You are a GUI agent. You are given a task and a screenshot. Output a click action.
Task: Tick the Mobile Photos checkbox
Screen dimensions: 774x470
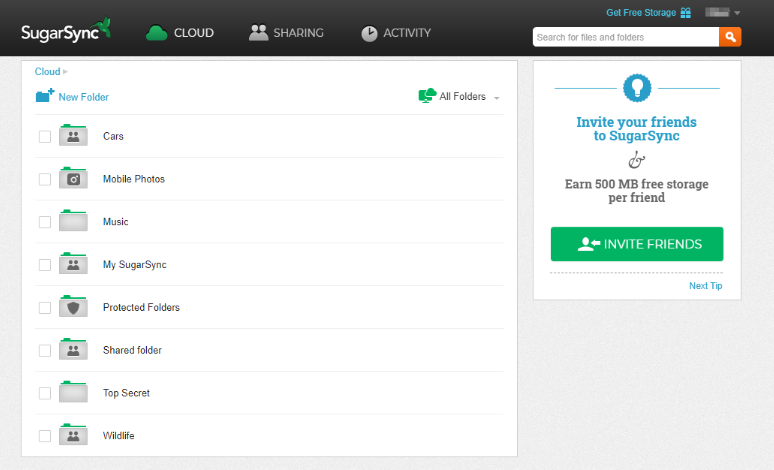tap(45, 179)
